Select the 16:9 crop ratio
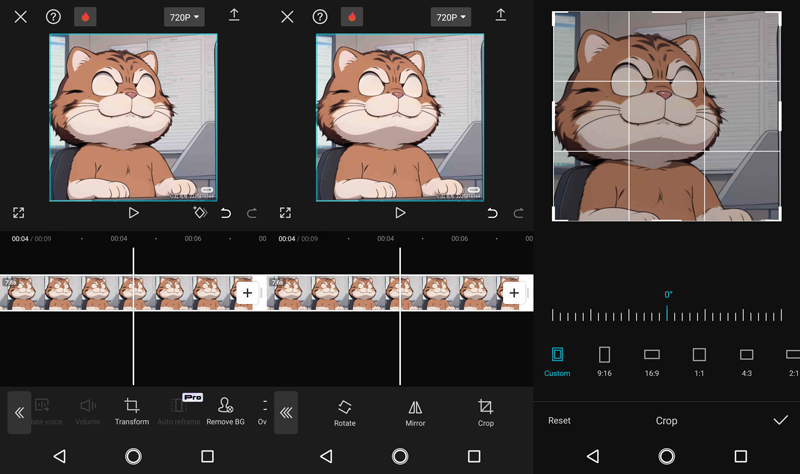The height and width of the screenshot is (474, 800). pos(652,362)
